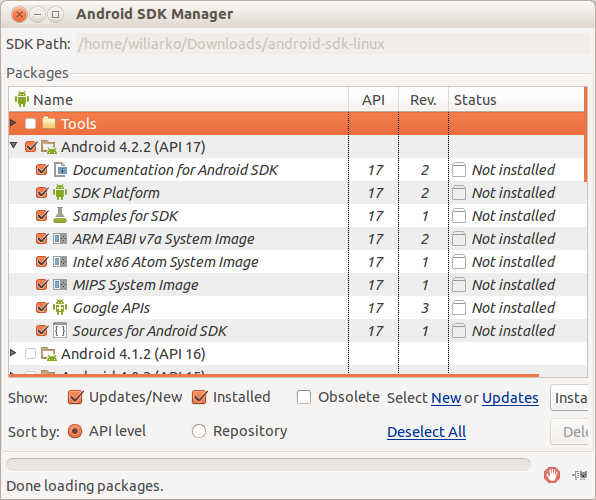Screen dimensions: 596x500
Task: Click the Google APIs add-on icon
Action: click(x=60, y=307)
